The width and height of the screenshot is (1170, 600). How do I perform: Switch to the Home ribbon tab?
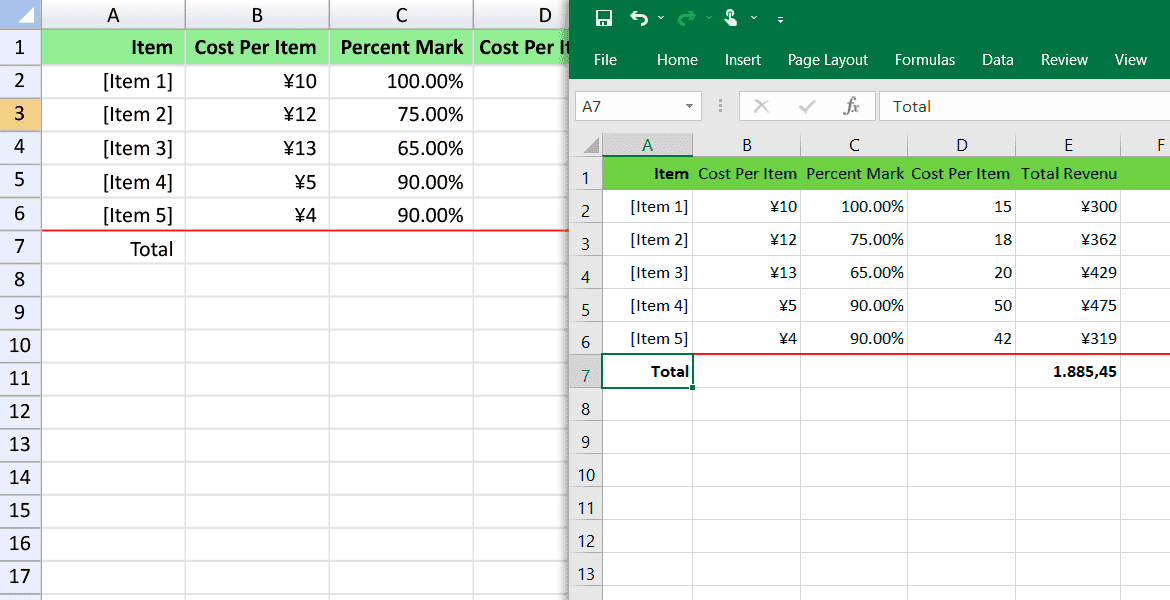tap(678, 60)
